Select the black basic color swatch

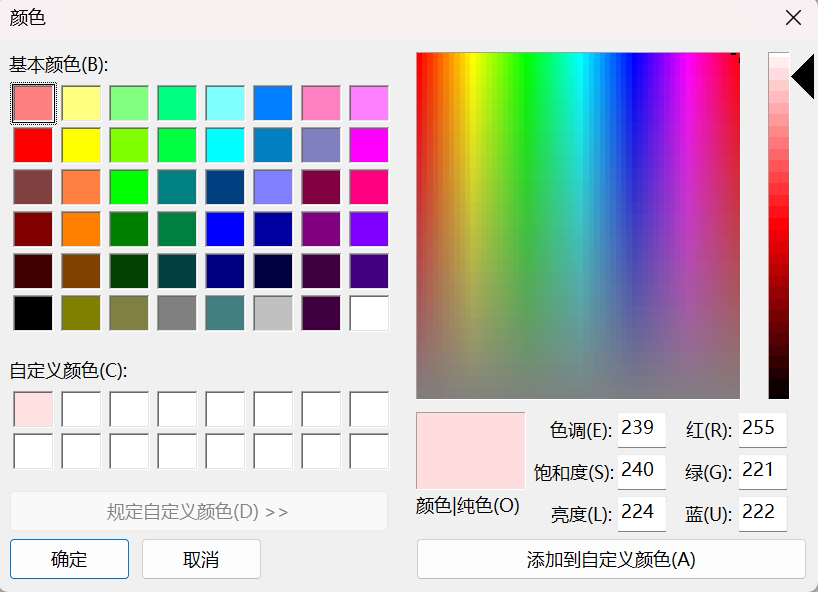click(x=33, y=313)
